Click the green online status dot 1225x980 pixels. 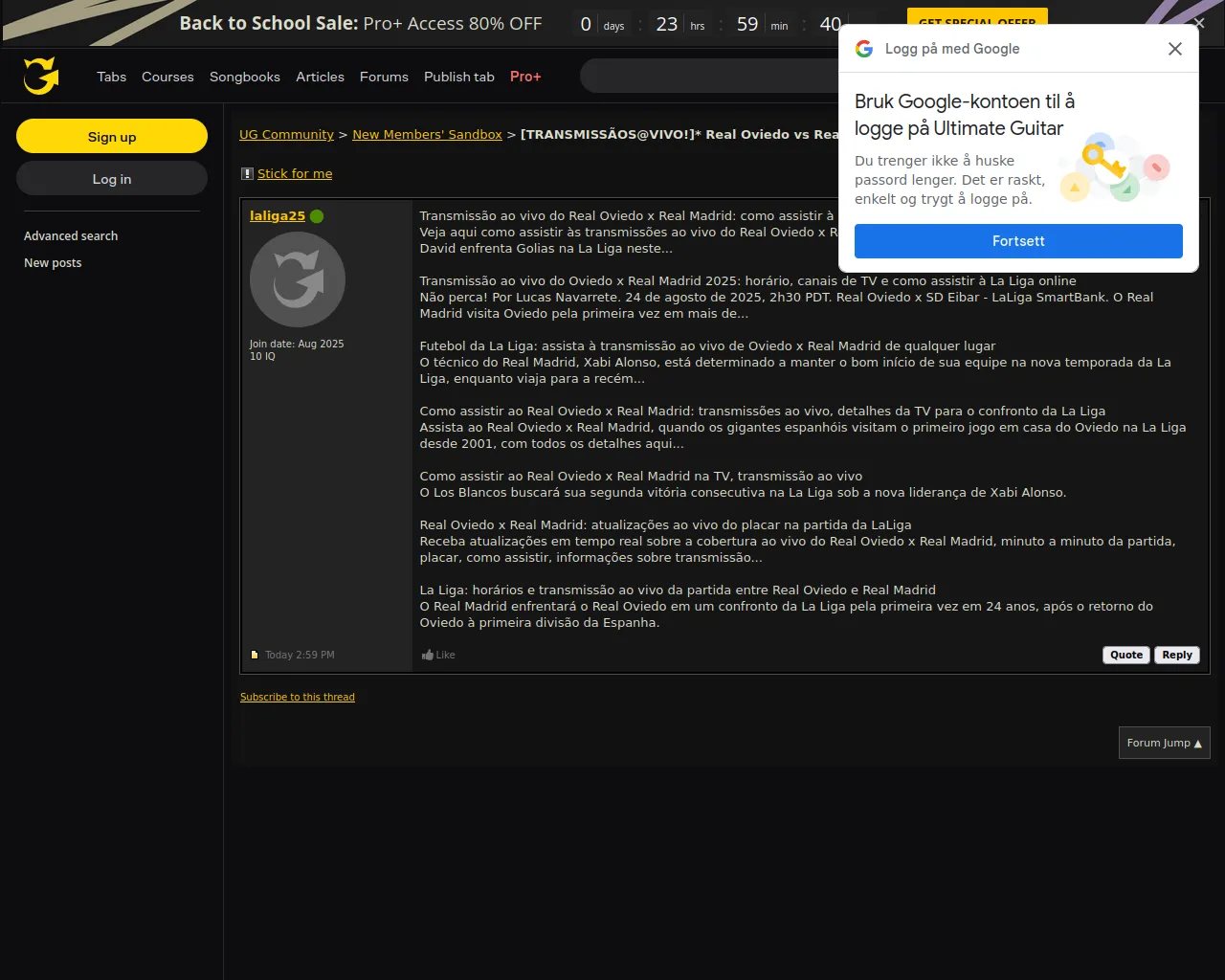(x=317, y=216)
